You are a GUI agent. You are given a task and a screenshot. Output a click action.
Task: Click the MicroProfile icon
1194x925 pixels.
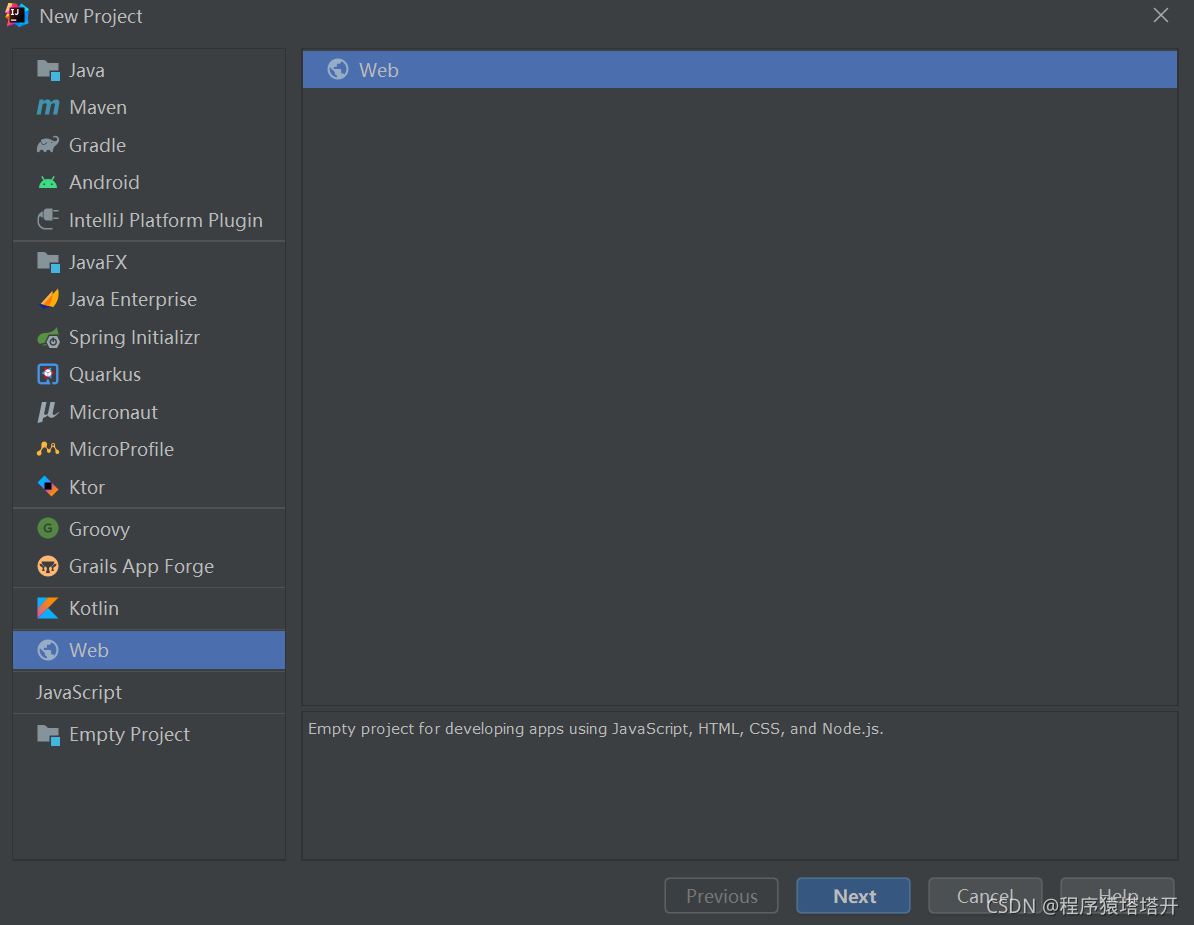click(x=48, y=449)
